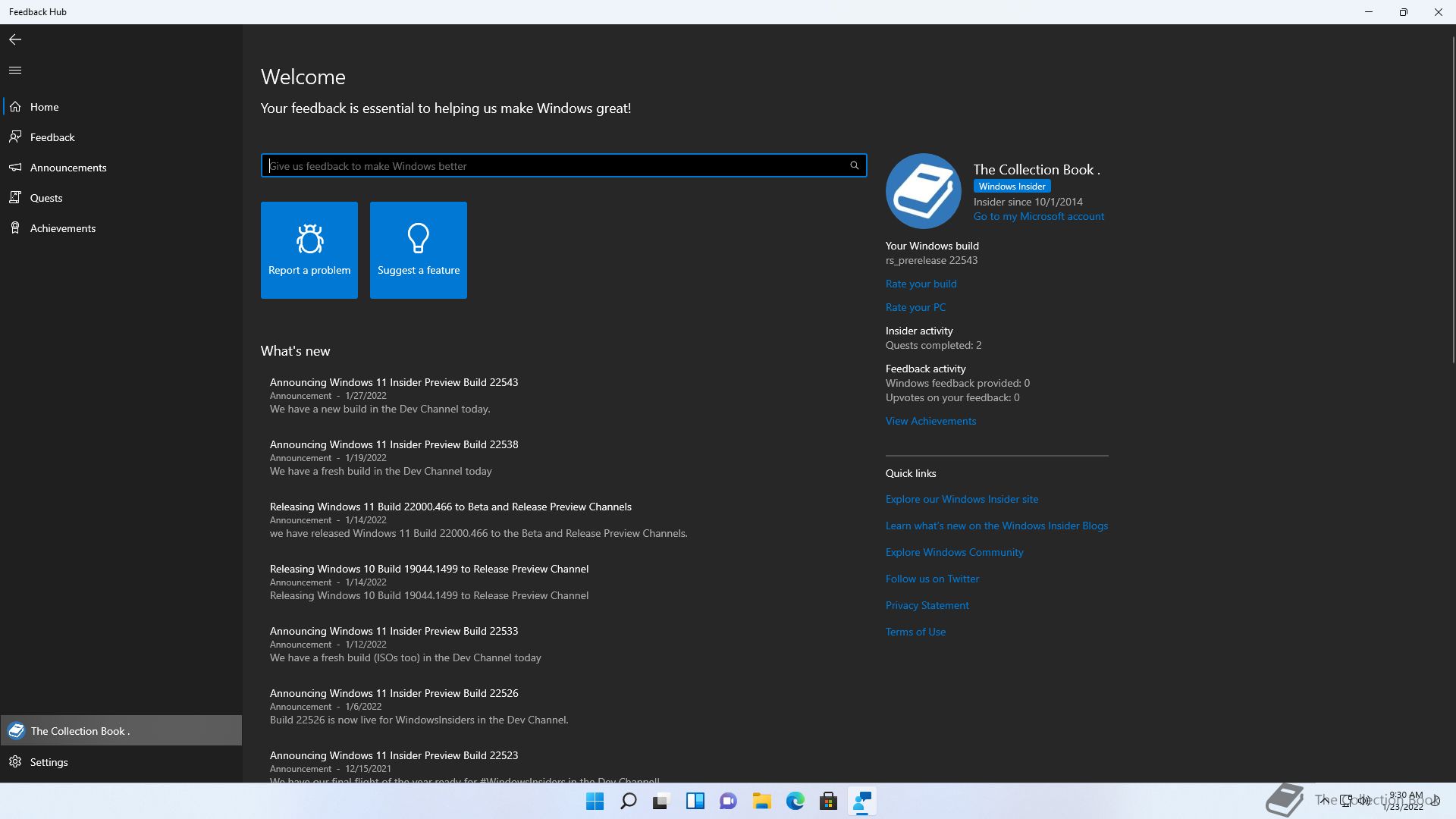The height and width of the screenshot is (819, 1456).
Task: Open the Chat taskbar icon
Action: pos(729,801)
